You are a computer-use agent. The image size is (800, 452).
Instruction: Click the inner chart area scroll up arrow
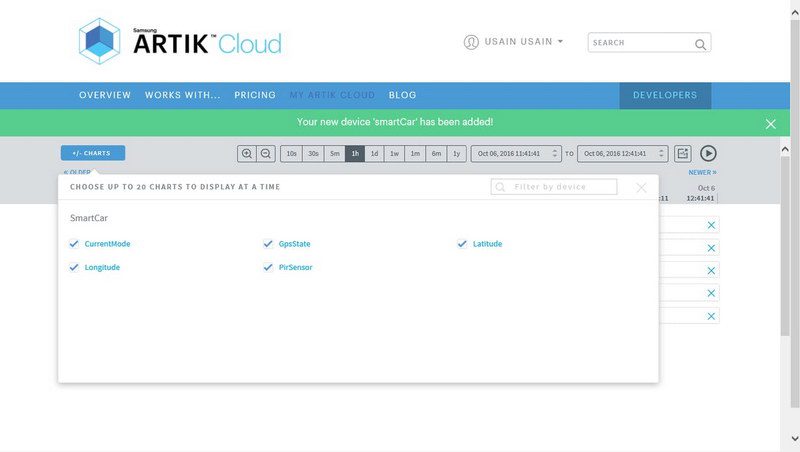click(x=785, y=149)
